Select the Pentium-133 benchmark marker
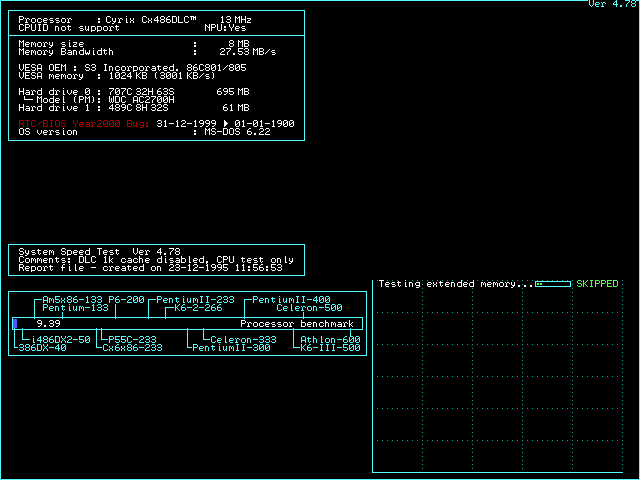Viewport: 640px width, 480px height. click(75, 308)
